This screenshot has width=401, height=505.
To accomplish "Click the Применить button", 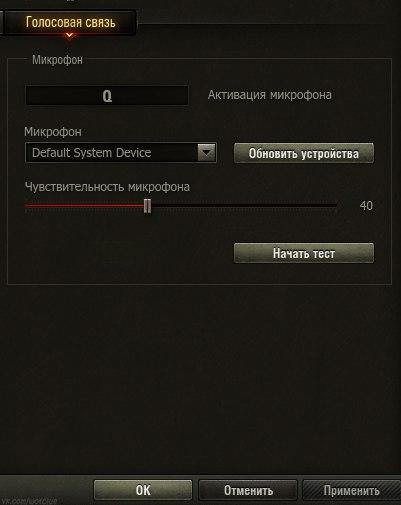I will click(x=352, y=490).
